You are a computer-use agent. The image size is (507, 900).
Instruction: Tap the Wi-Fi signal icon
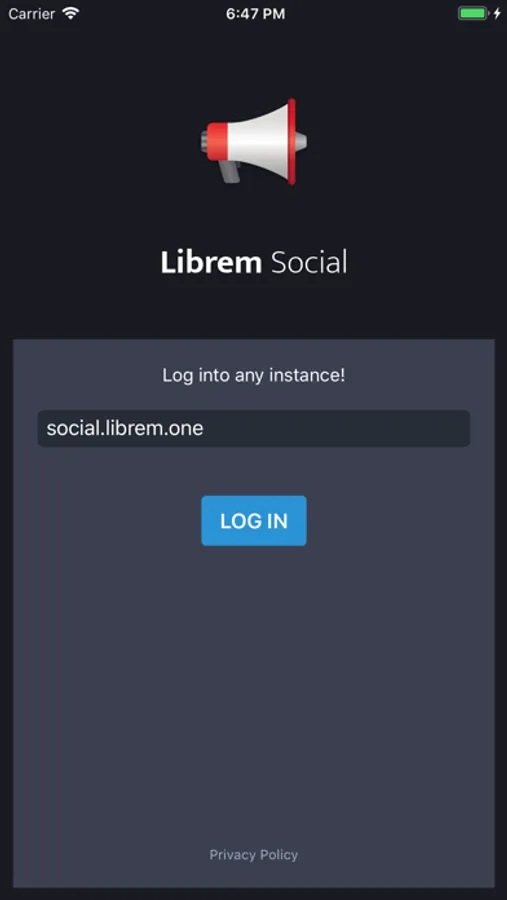71,14
